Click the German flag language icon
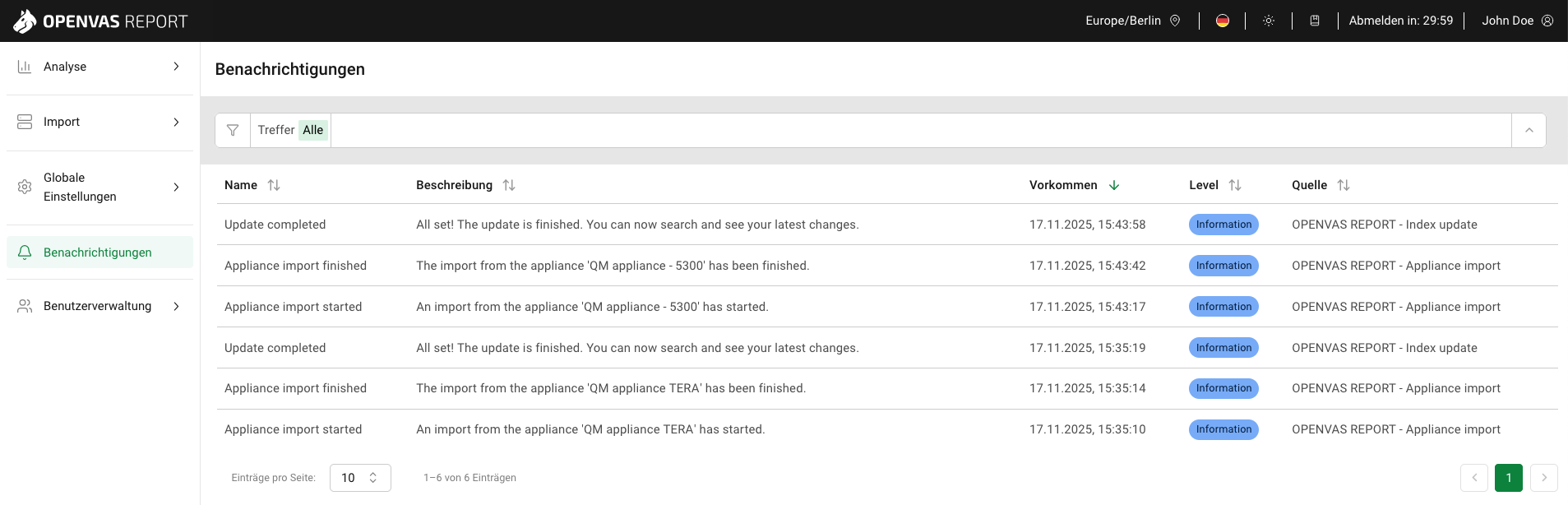Viewport: 1568px width, 505px height. coord(1223,21)
